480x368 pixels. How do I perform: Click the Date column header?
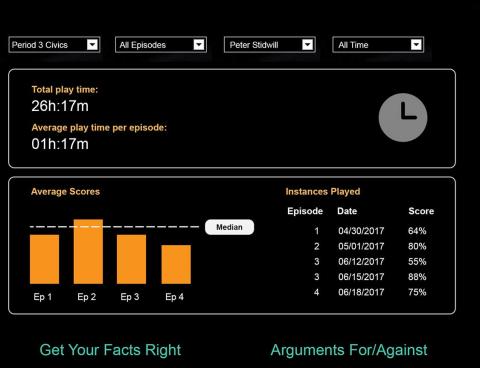(x=347, y=211)
